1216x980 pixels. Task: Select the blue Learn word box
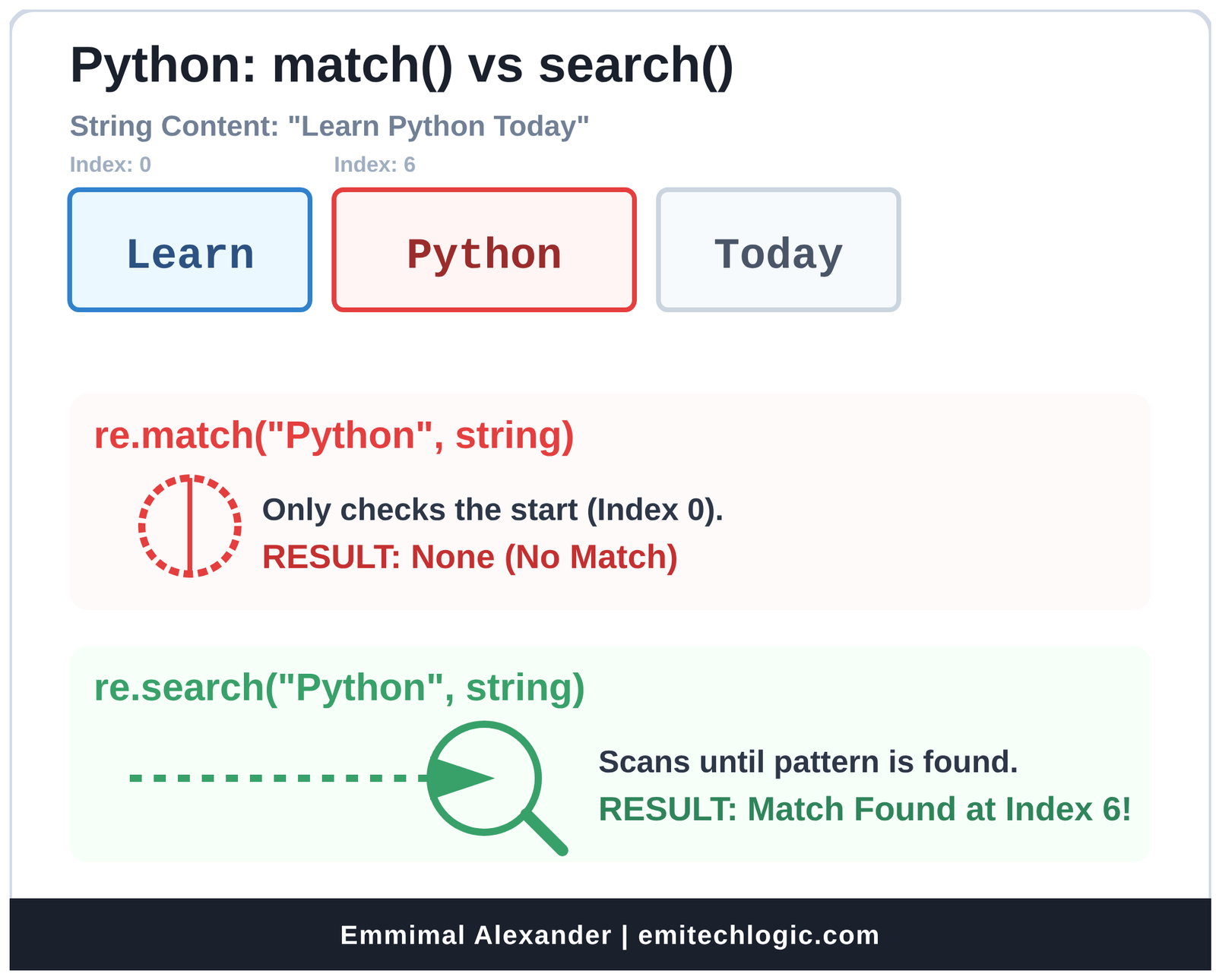pos(190,250)
